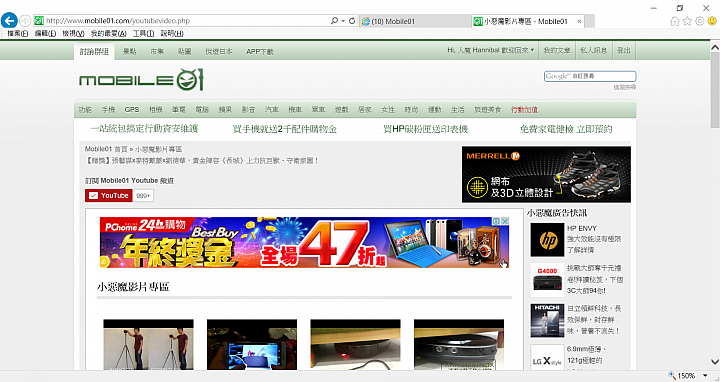
Task: Select the 討論群組 site tab
Action: (x=94, y=51)
